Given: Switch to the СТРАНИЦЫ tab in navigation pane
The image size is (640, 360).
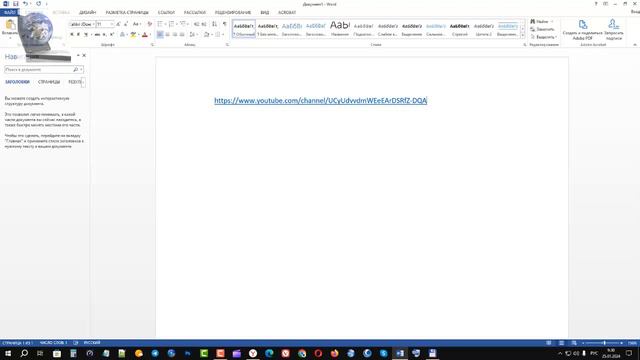Looking at the screenshot, I should click(49, 82).
